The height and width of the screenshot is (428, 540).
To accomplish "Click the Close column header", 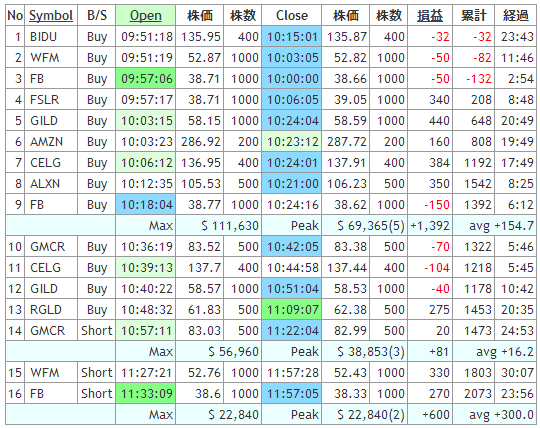I will (292, 15).
